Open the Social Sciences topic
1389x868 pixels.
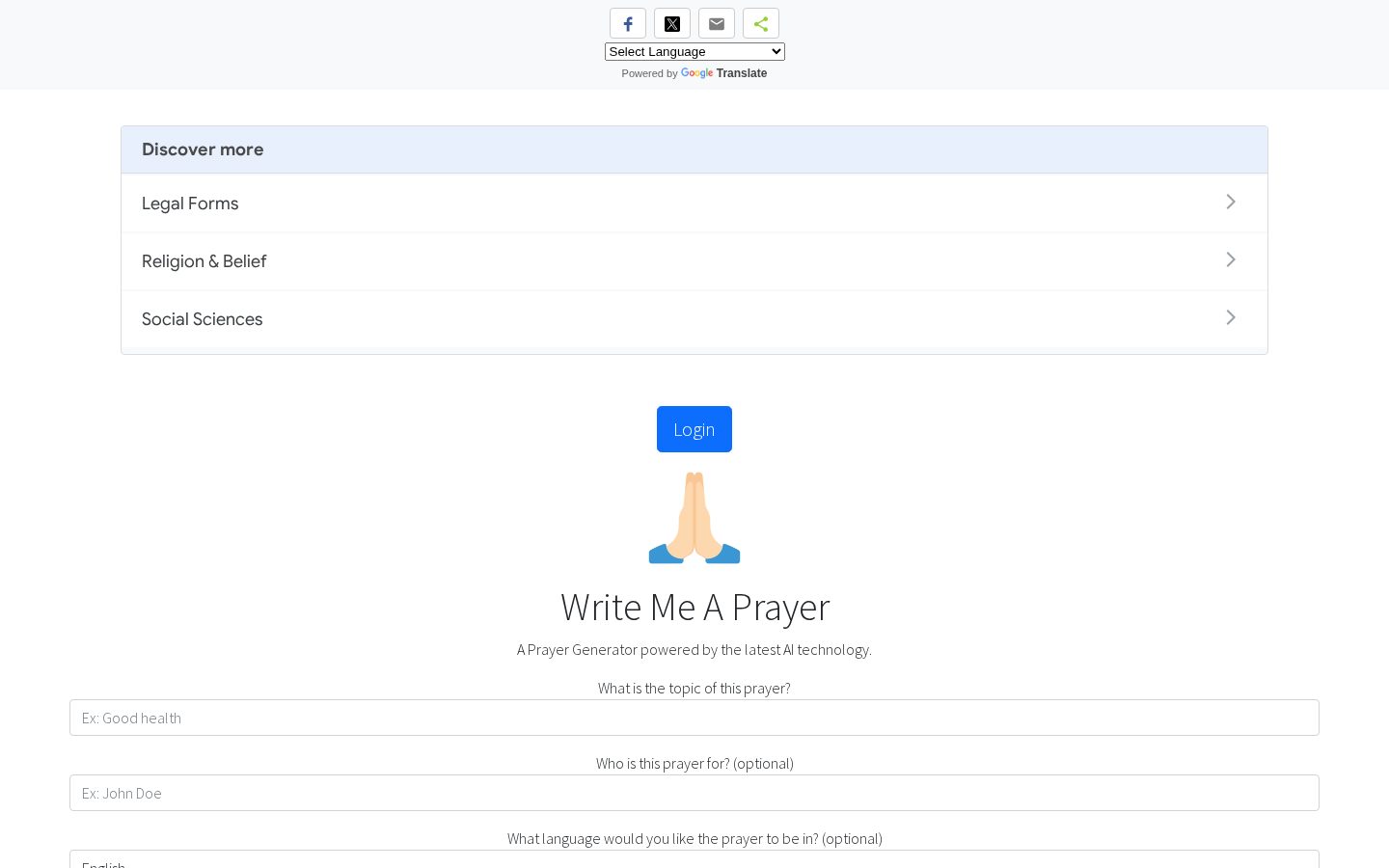694,319
